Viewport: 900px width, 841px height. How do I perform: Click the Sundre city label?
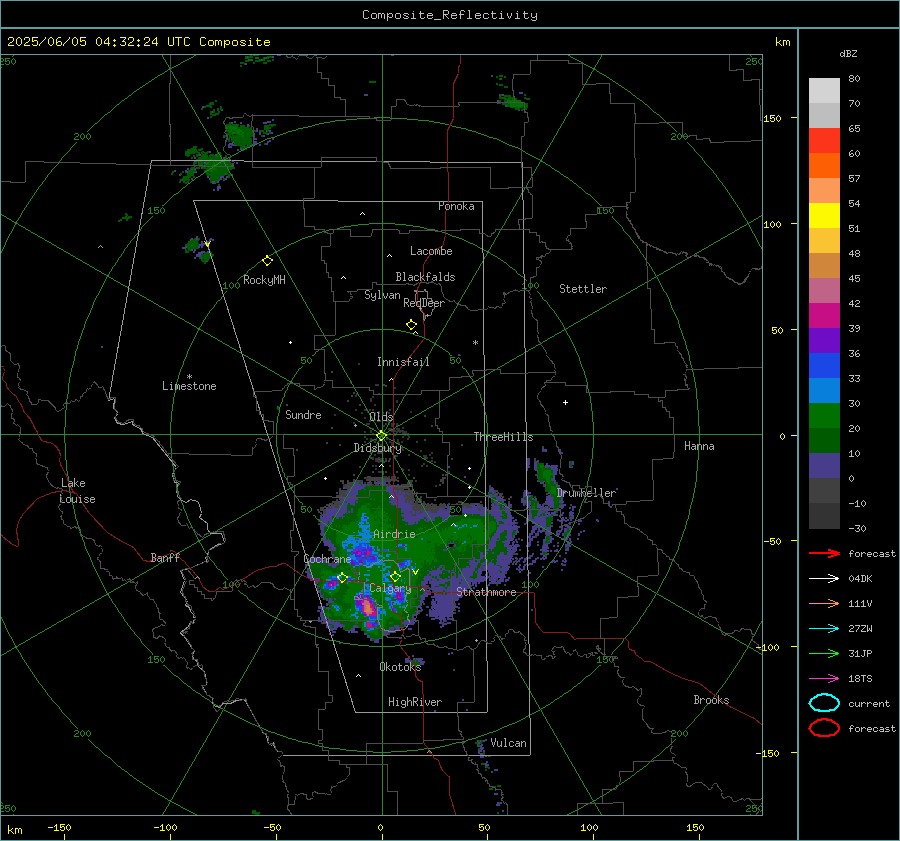point(303,414)
